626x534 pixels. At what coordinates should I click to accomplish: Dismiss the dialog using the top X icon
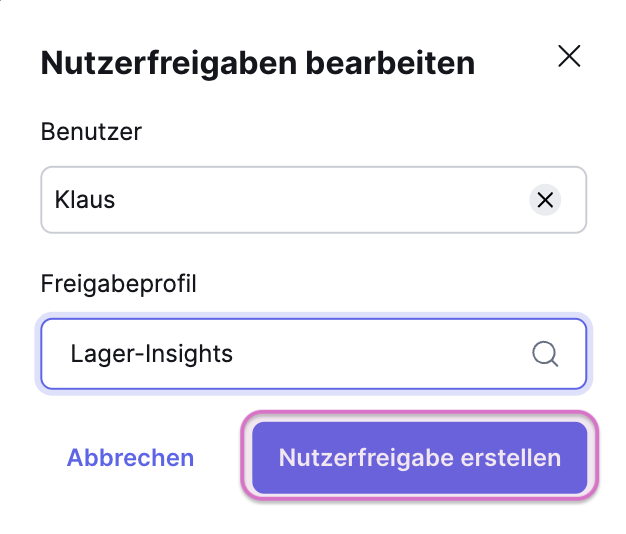click(569, 56)
